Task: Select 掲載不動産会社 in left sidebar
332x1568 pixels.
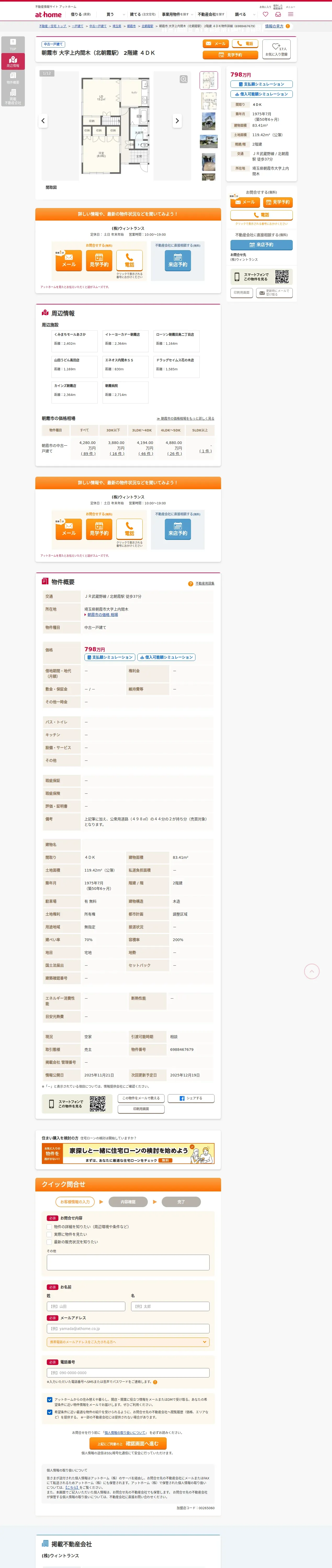Action: tap(13, 96)
